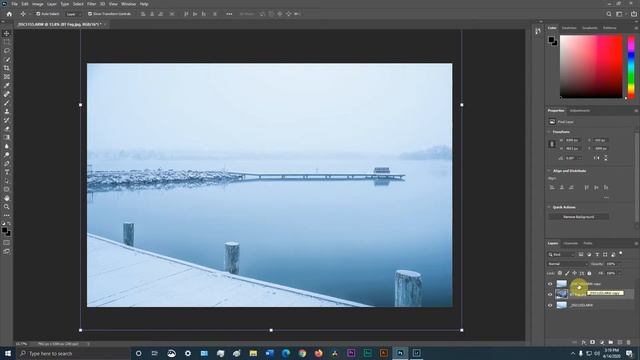Align left edges in Properties panel
This screenshot has width=640, height=360.
click(x=552, y=188)
